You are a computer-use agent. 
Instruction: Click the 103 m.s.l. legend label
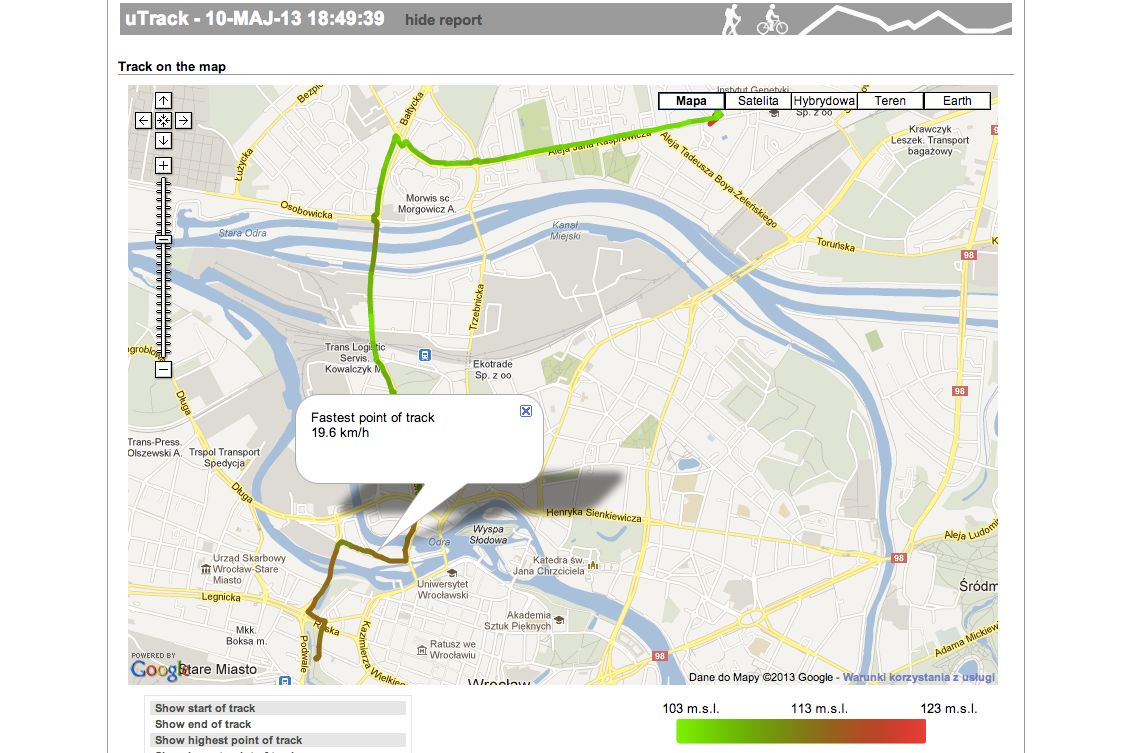(x=691, y=708)
